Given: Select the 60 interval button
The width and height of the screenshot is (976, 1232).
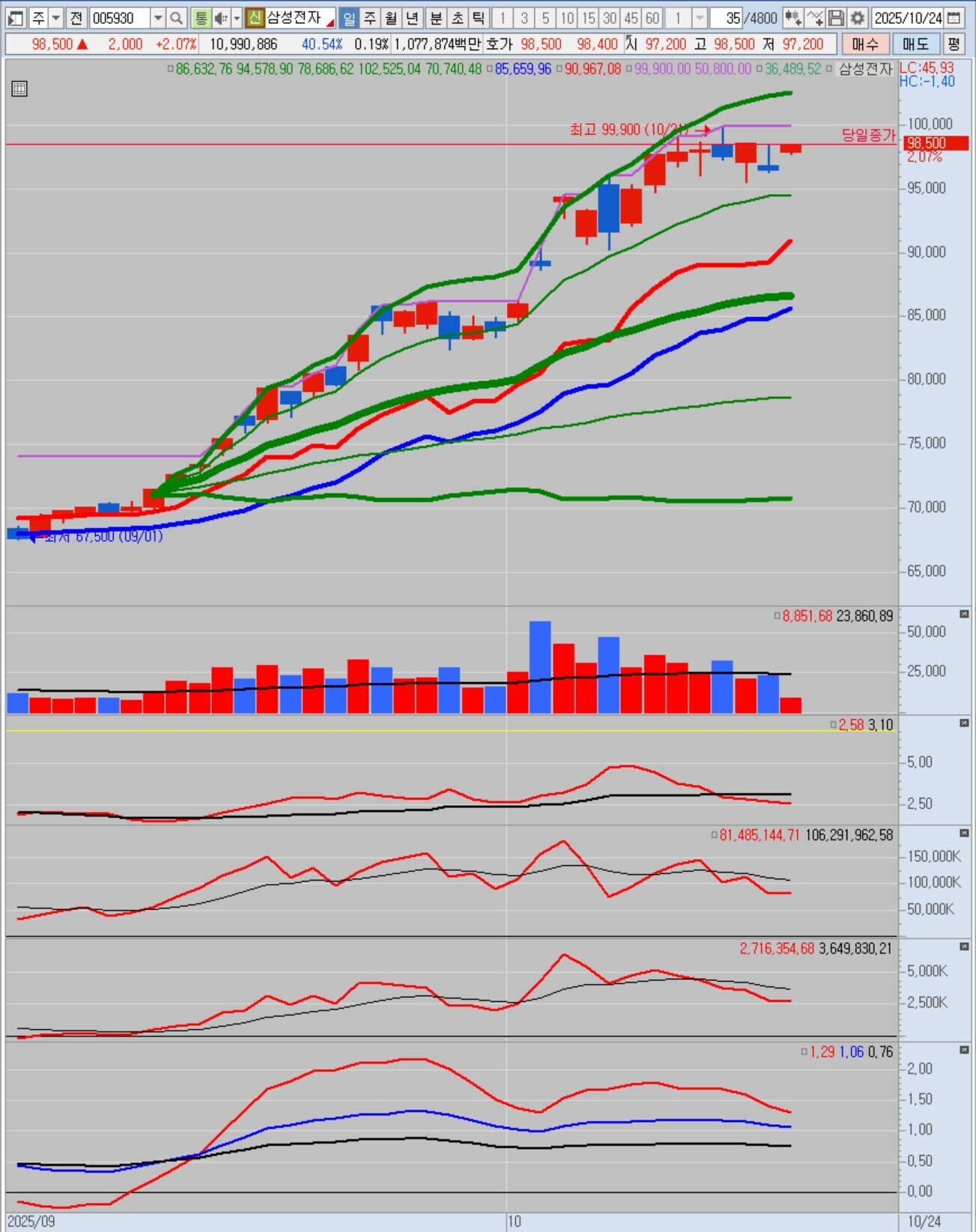Looking at the screenshot, I should point(652,18).
